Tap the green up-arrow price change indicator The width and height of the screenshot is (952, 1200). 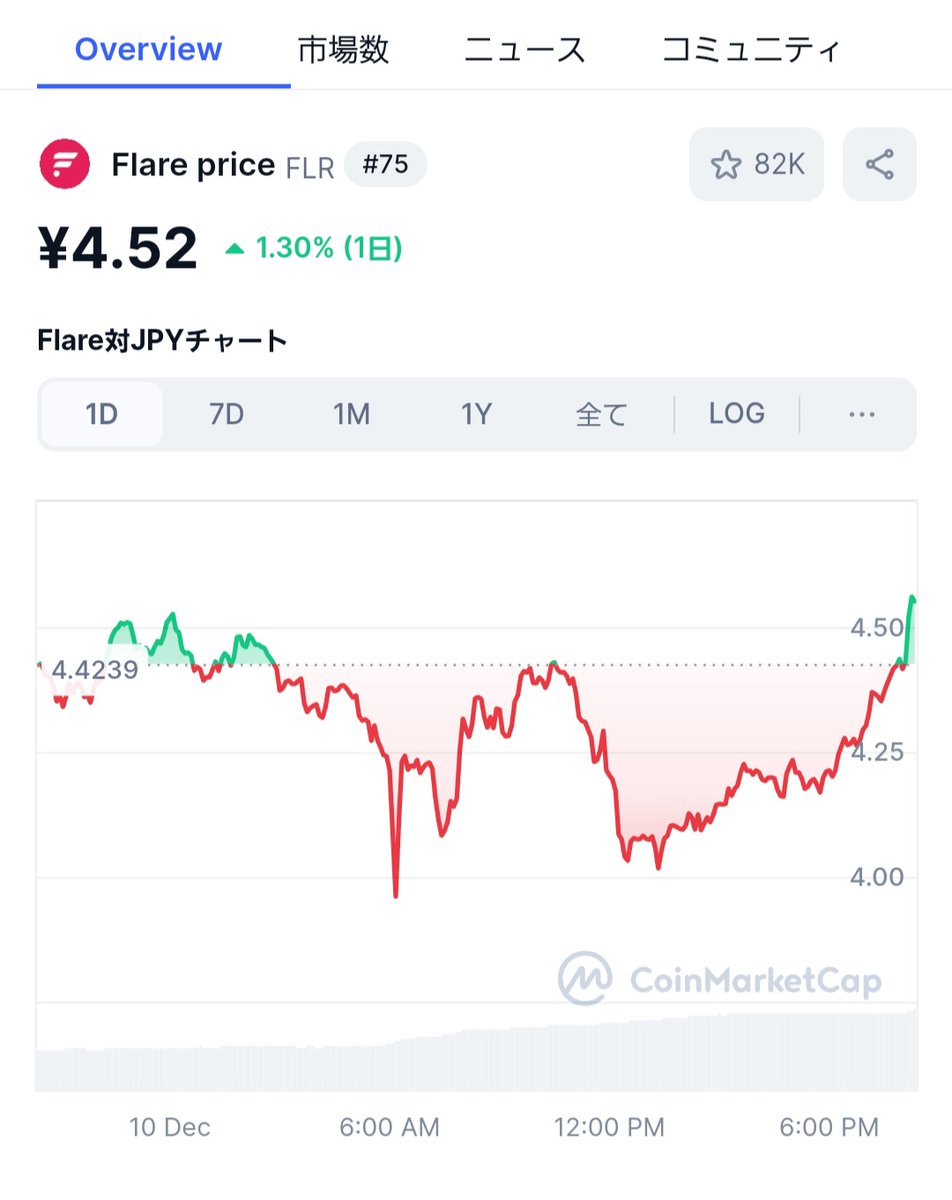point(234,249)
